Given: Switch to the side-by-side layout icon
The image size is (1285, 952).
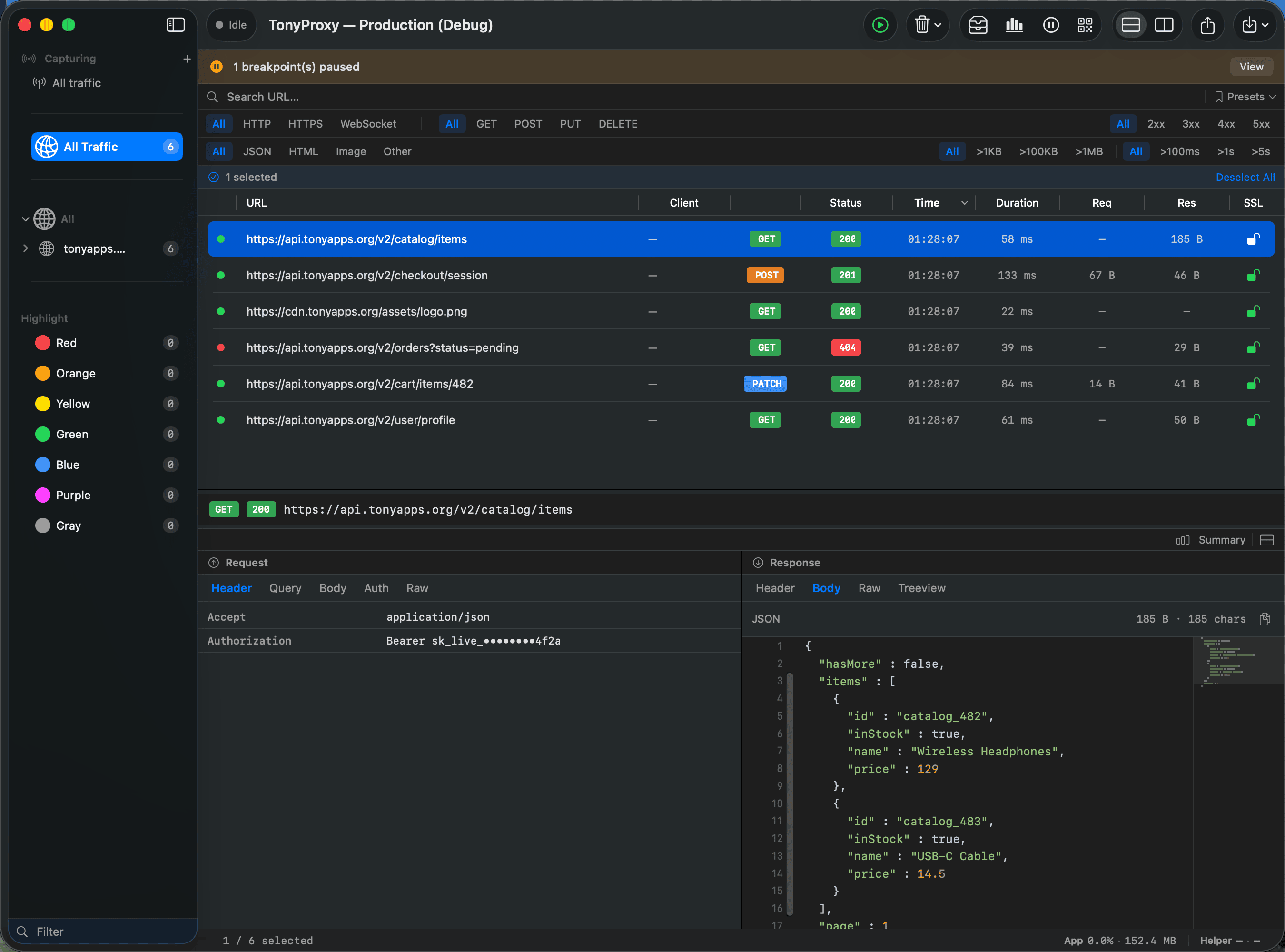Looking at the screenshot, I should click(x=1164, y=25).
